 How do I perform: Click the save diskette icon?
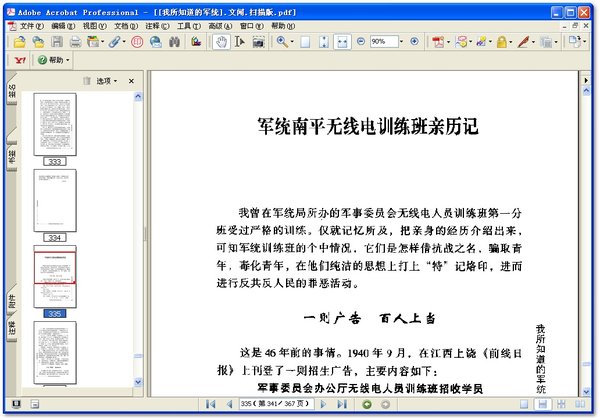tap(57, 42)
